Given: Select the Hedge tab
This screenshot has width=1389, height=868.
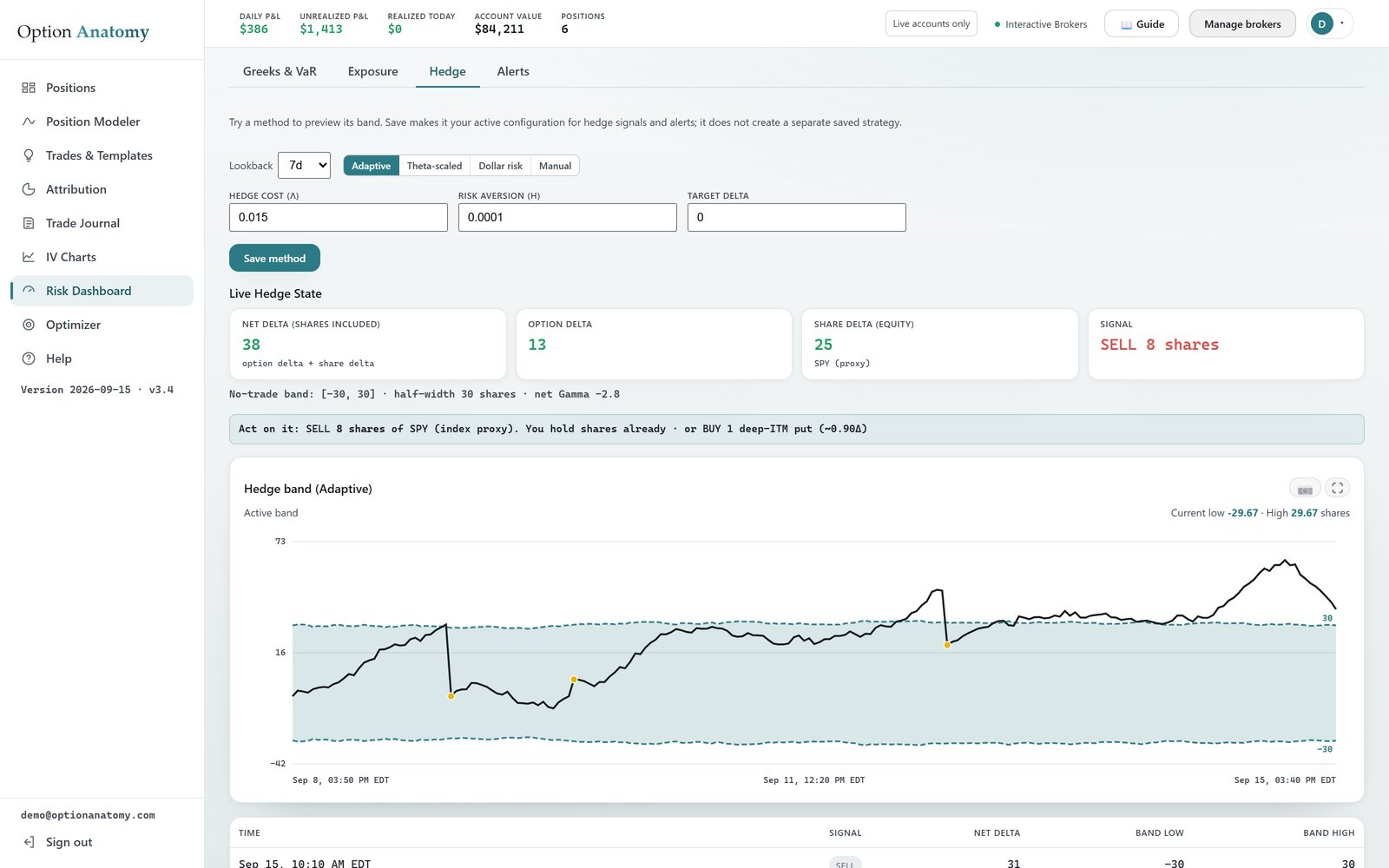Looking at the screenshot, I should tap(447, 71).
